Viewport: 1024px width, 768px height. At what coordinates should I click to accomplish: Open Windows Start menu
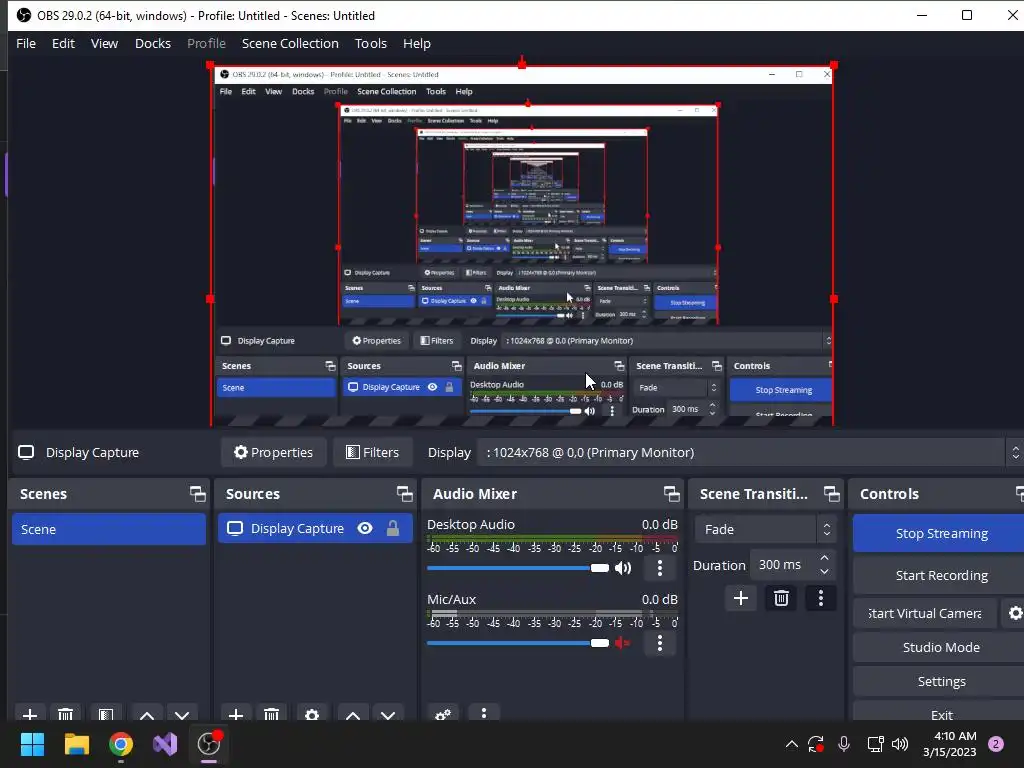32,744
